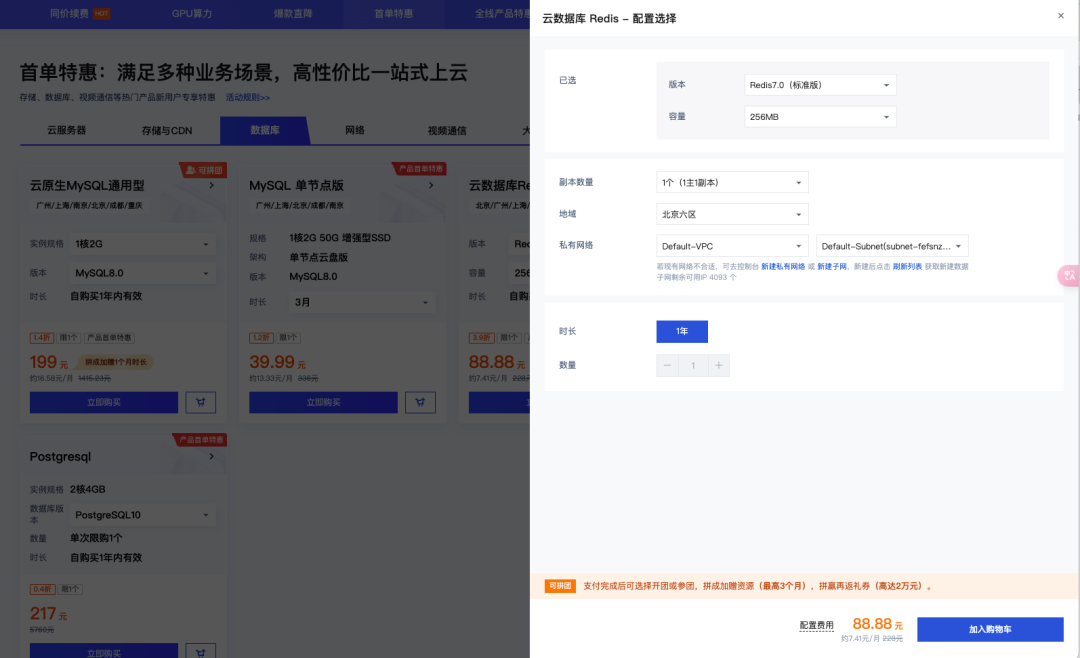
Task: Click the 39.99 元 price
Action: click(x=277, y=362)
